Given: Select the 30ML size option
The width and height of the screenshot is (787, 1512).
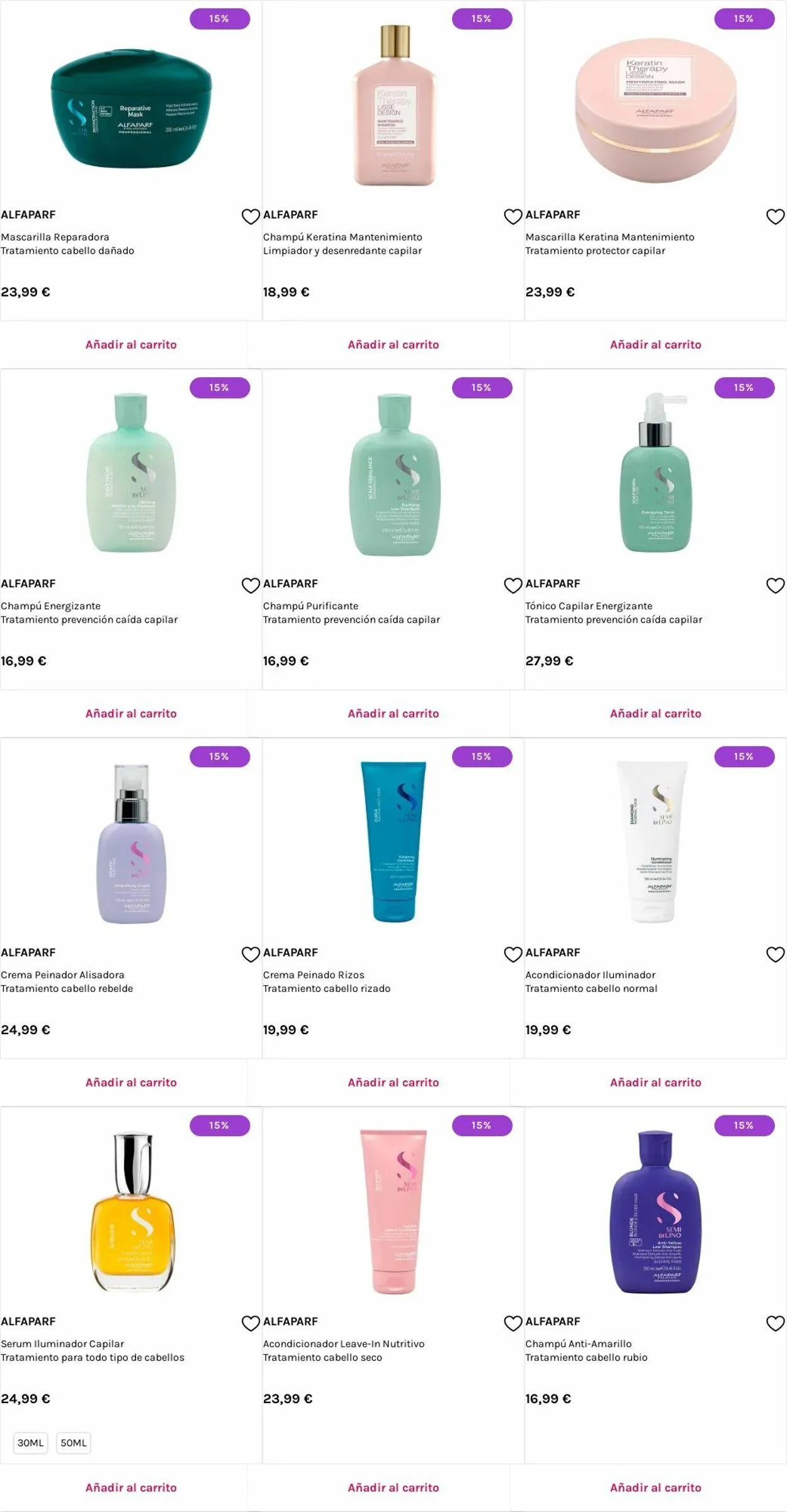Looking at the screenshot, I should tap(30, 1443).
